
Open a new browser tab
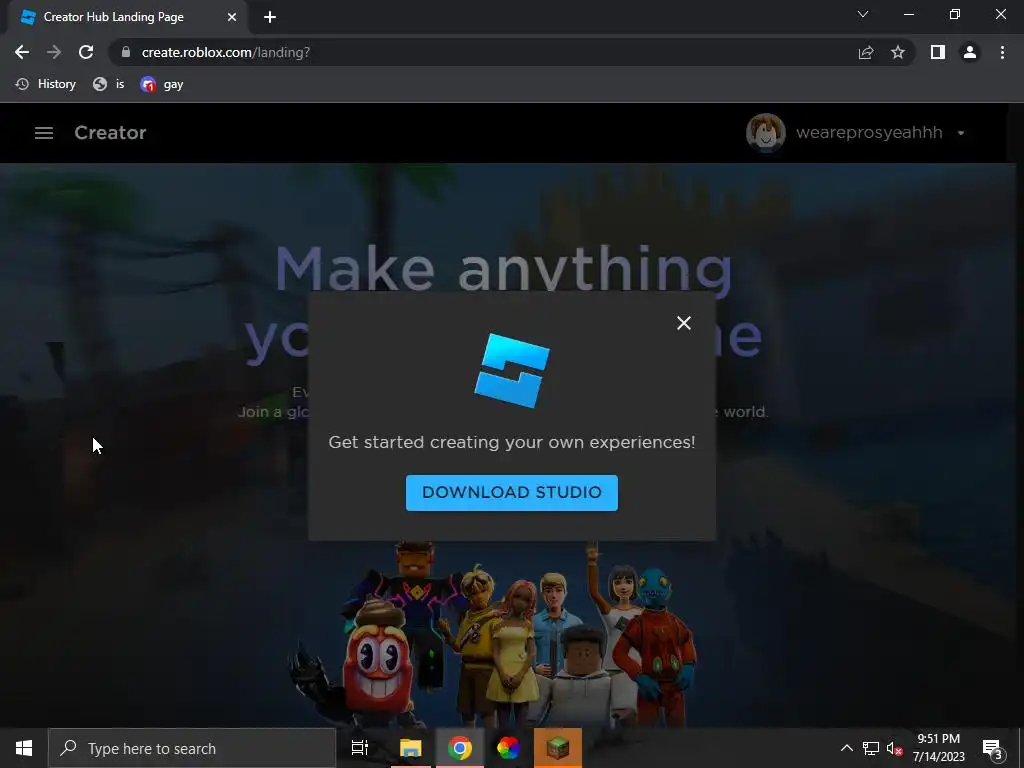270,17
